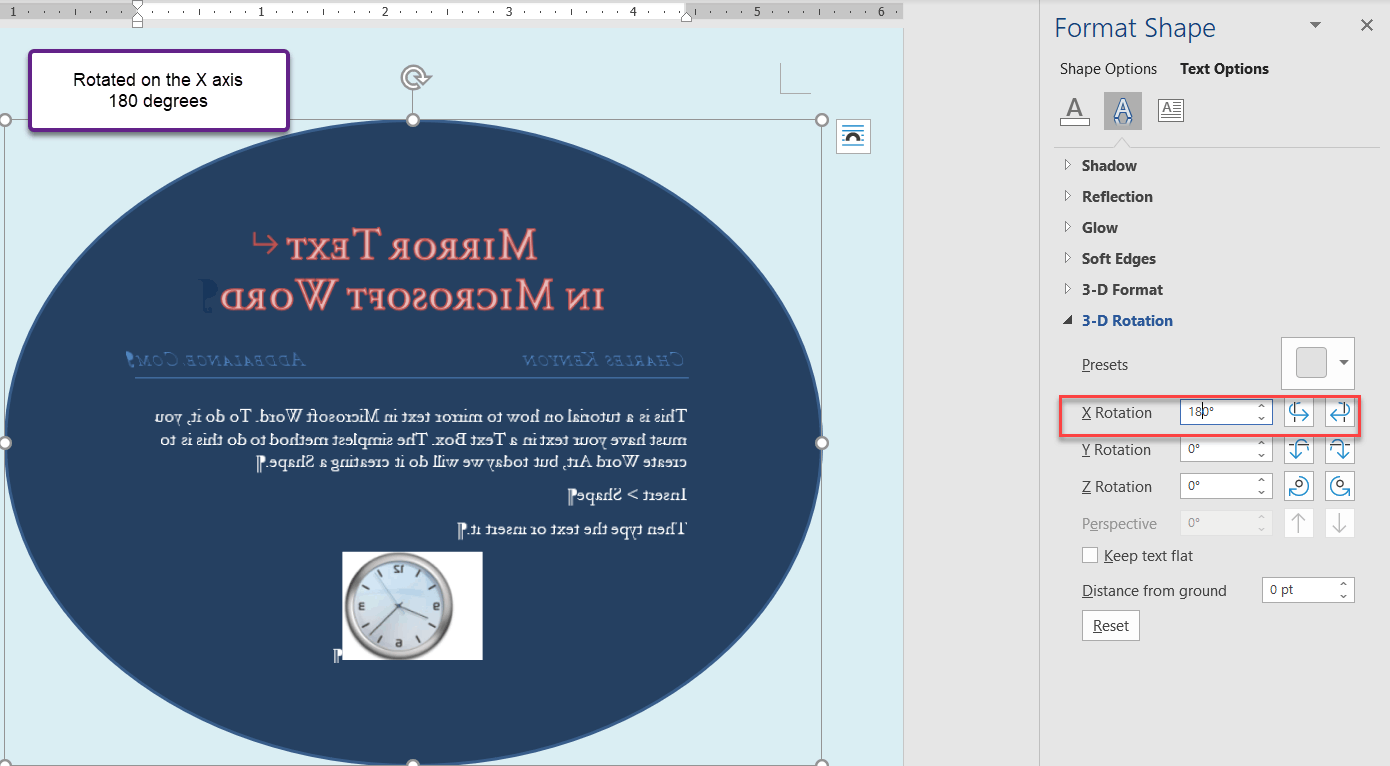1390x766 pixels.
Task: Click the Y Rotation tilt-up icon button
Action: [1298, 450]
